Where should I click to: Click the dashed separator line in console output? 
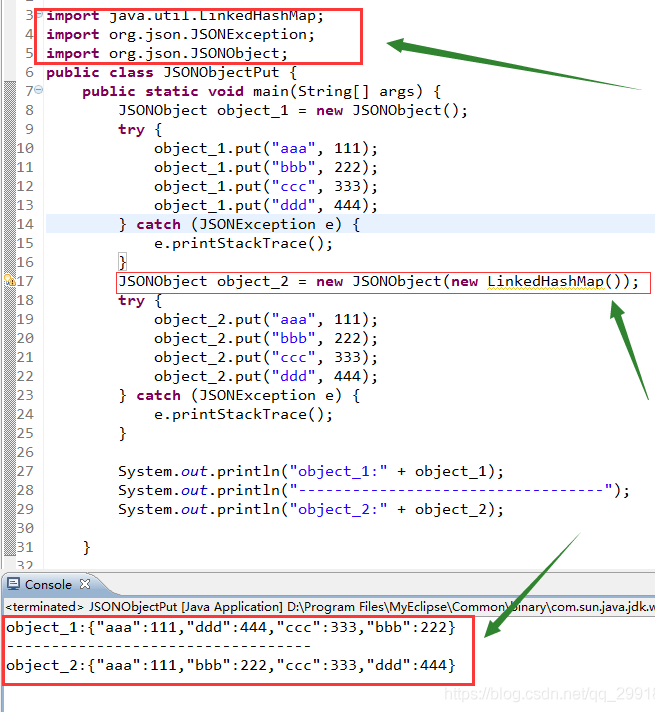(x=159, y=646)
